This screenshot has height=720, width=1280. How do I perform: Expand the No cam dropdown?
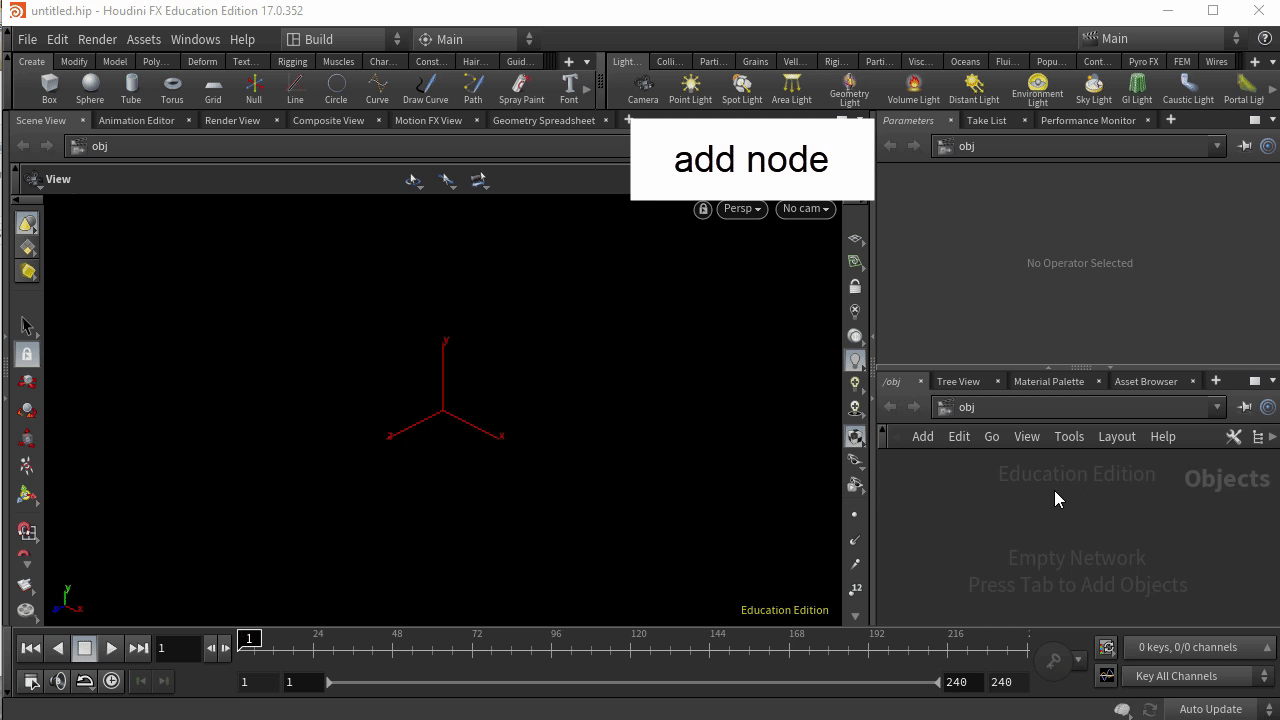tap(805, 209)
